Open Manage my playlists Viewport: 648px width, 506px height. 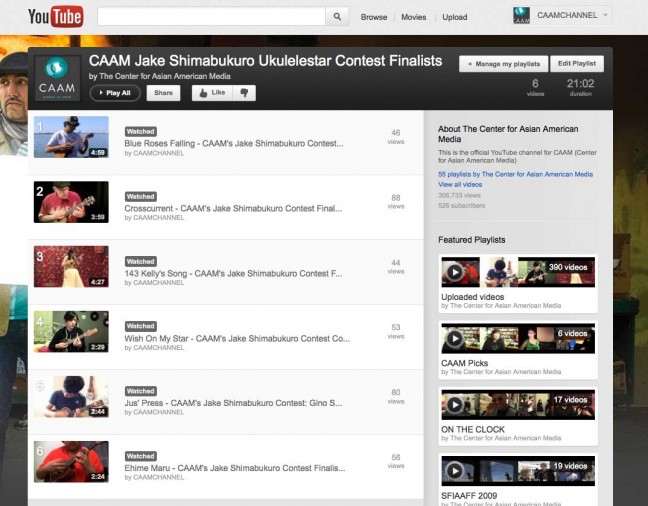503,64
